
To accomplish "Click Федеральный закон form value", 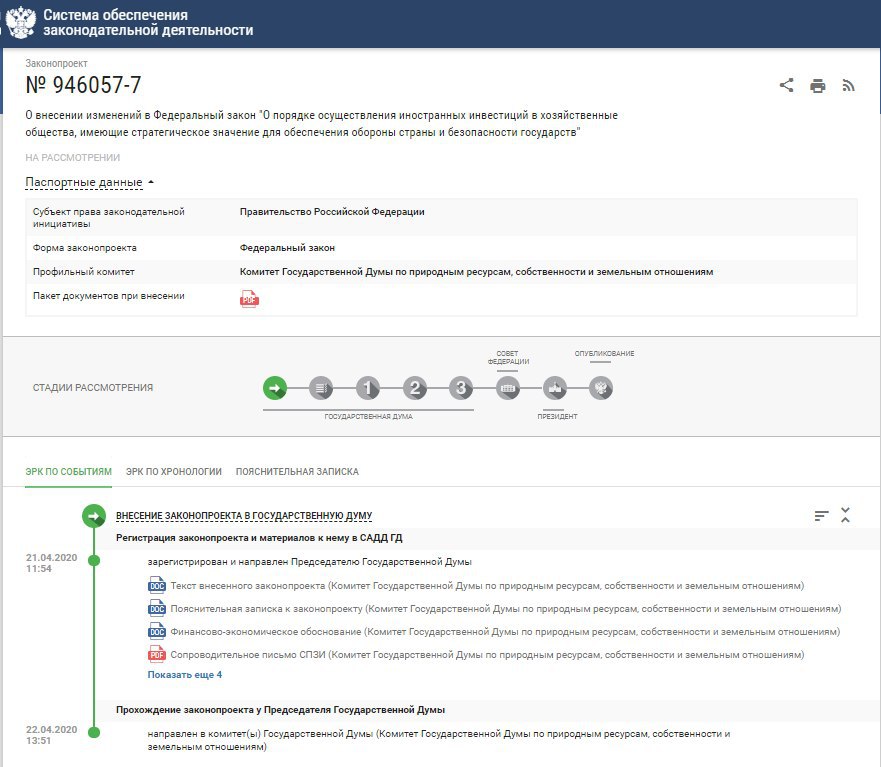I will [287, 248].
